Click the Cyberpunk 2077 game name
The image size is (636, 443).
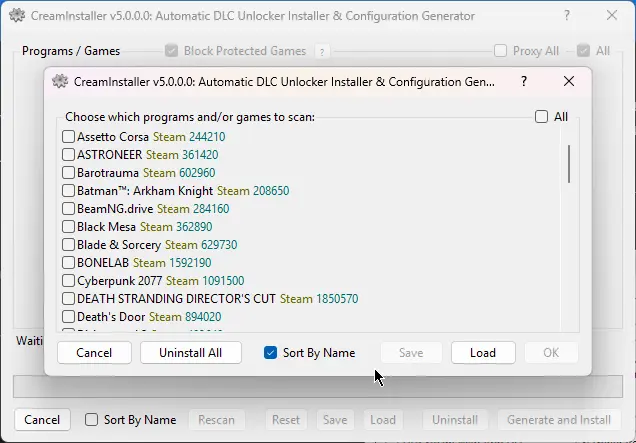coord(119,281)
